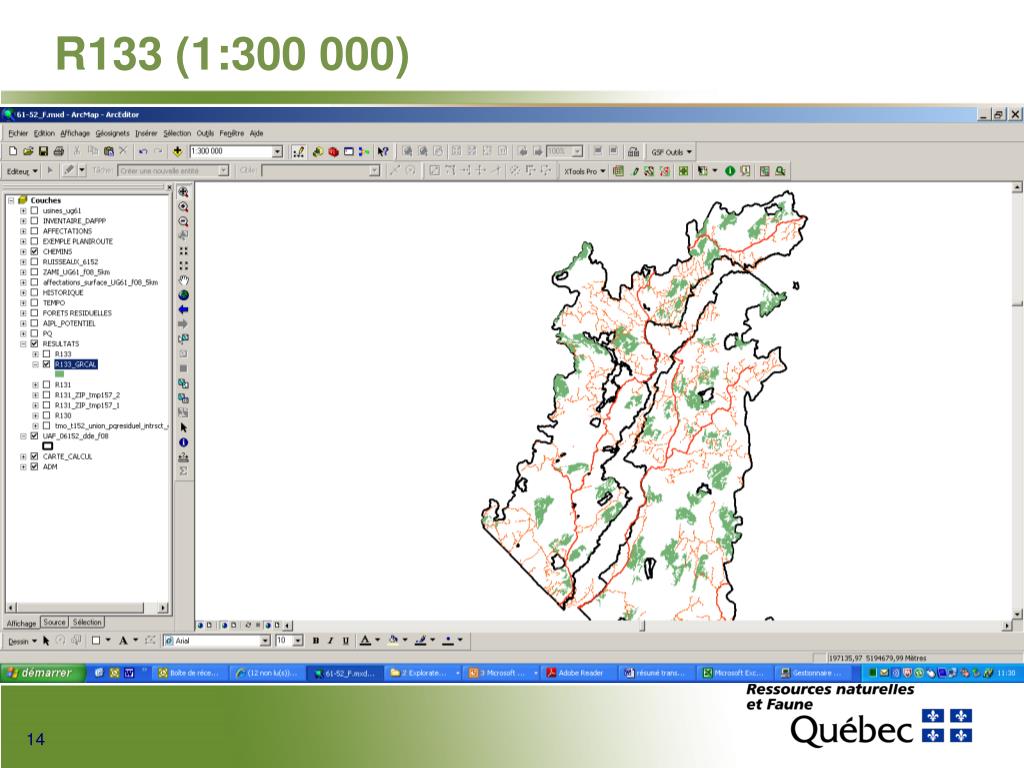
Task: Collapse the RESULTATS group
Action: point(24,344)
